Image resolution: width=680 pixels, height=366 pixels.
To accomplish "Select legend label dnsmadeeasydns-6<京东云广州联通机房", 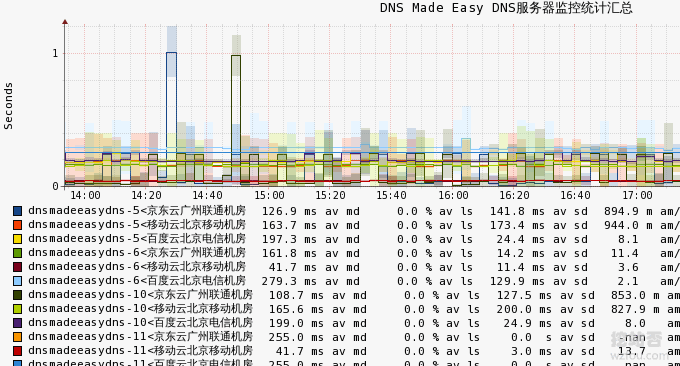I will click(x=137, y=252).
